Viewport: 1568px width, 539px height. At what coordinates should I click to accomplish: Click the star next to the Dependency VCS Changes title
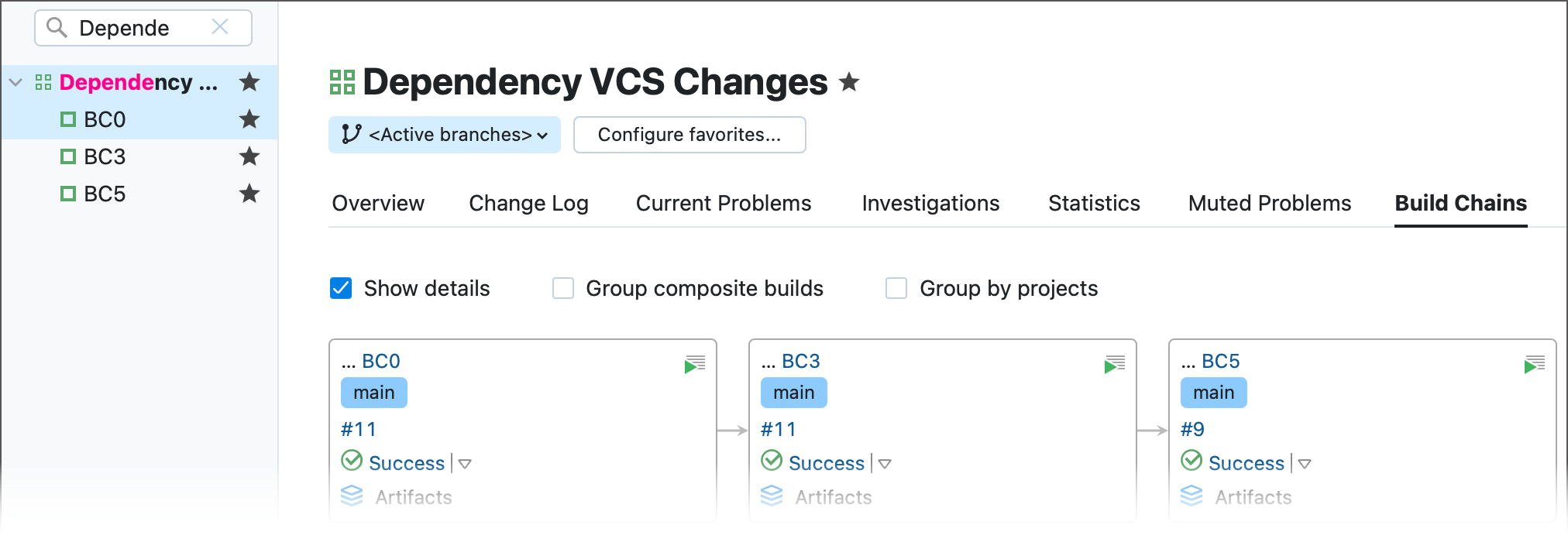point(849,82)
